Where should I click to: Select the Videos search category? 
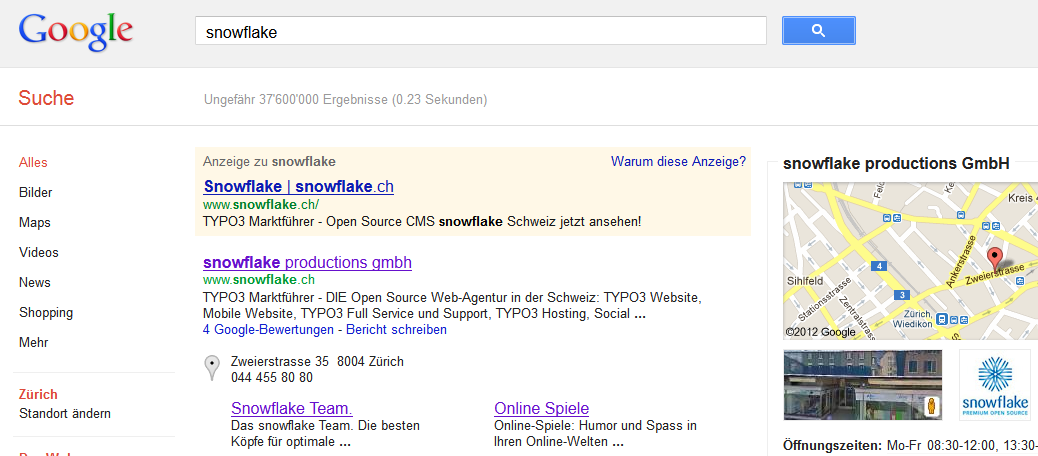coord(39,252)
